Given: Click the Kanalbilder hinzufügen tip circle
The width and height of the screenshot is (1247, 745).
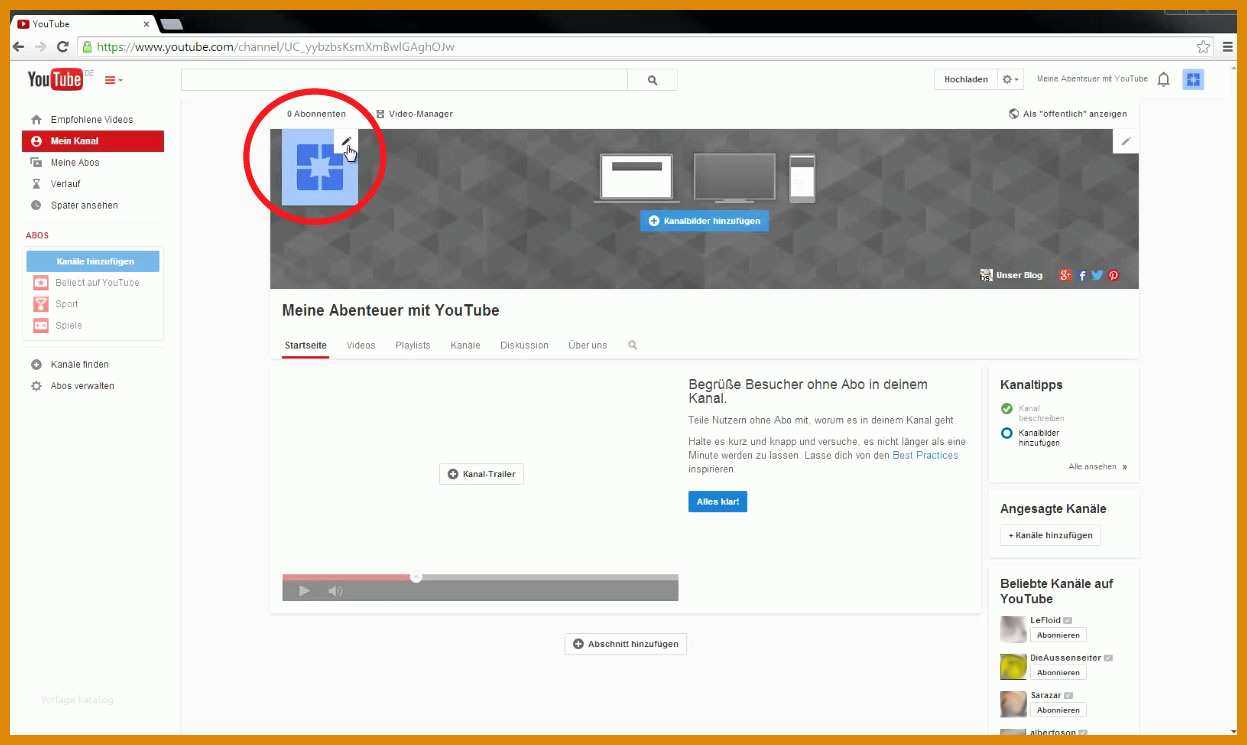Looking at the screenshot, I should point(1007,433).
